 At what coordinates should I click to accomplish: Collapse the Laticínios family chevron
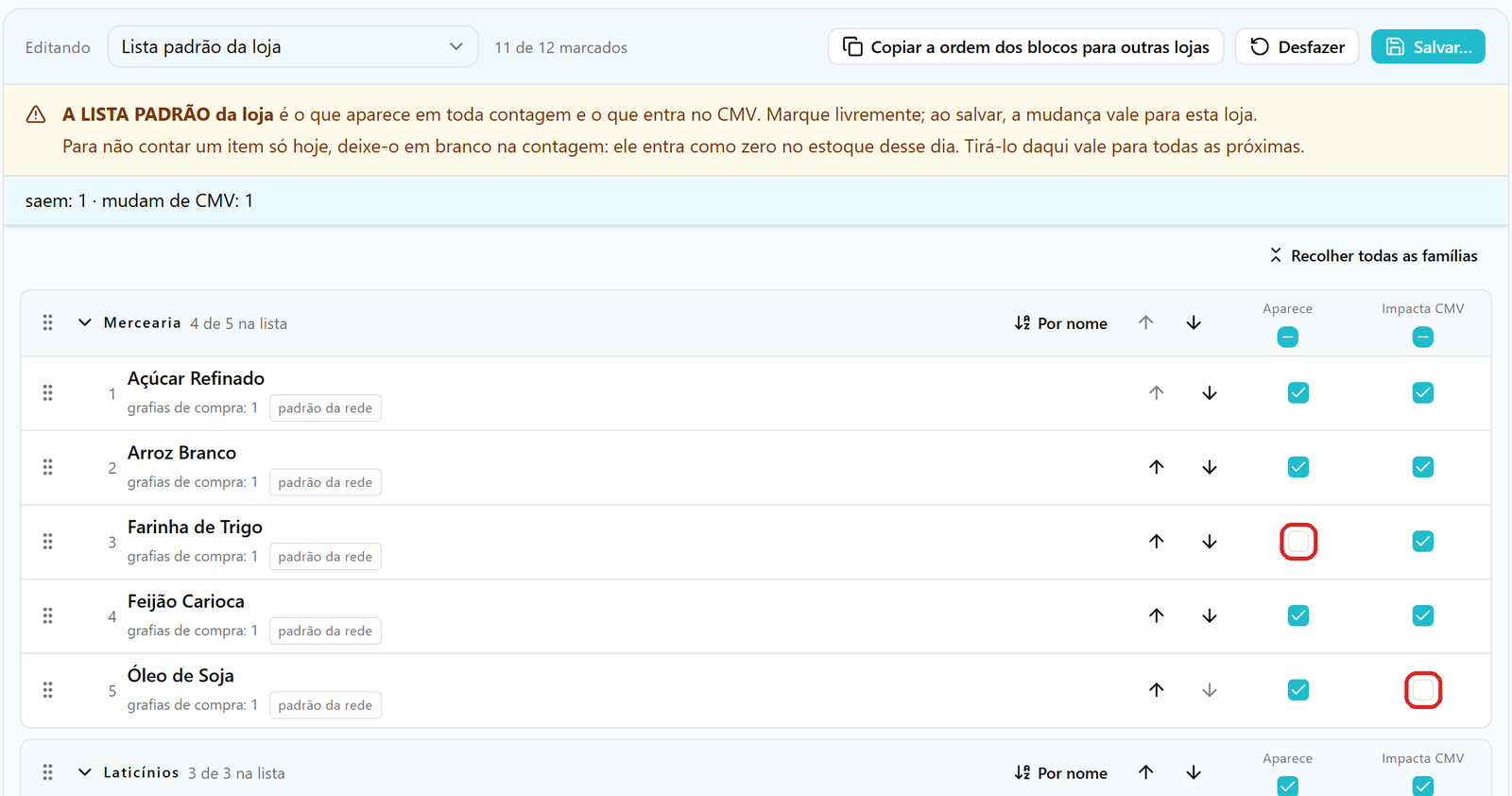(85, 772)
